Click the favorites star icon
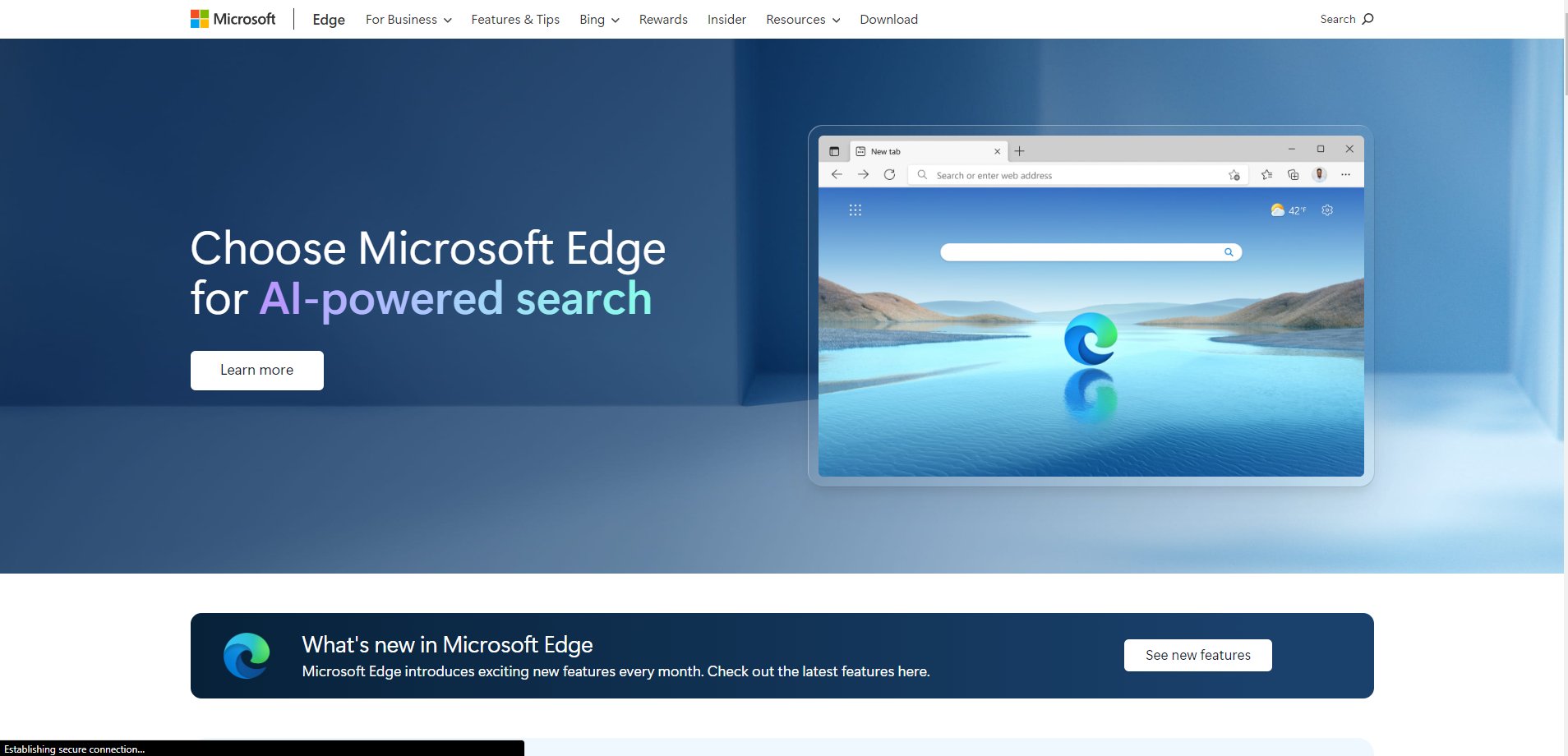The width and height of the screenshot is (1568, 756). [x=1266, y=174]
